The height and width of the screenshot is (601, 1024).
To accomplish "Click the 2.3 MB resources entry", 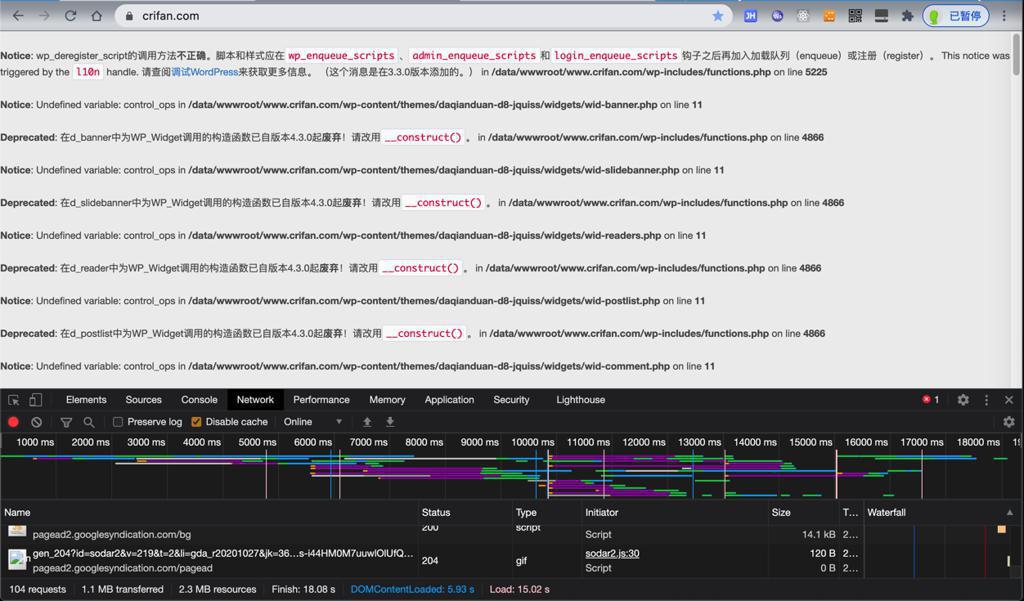I will point(217,589).
